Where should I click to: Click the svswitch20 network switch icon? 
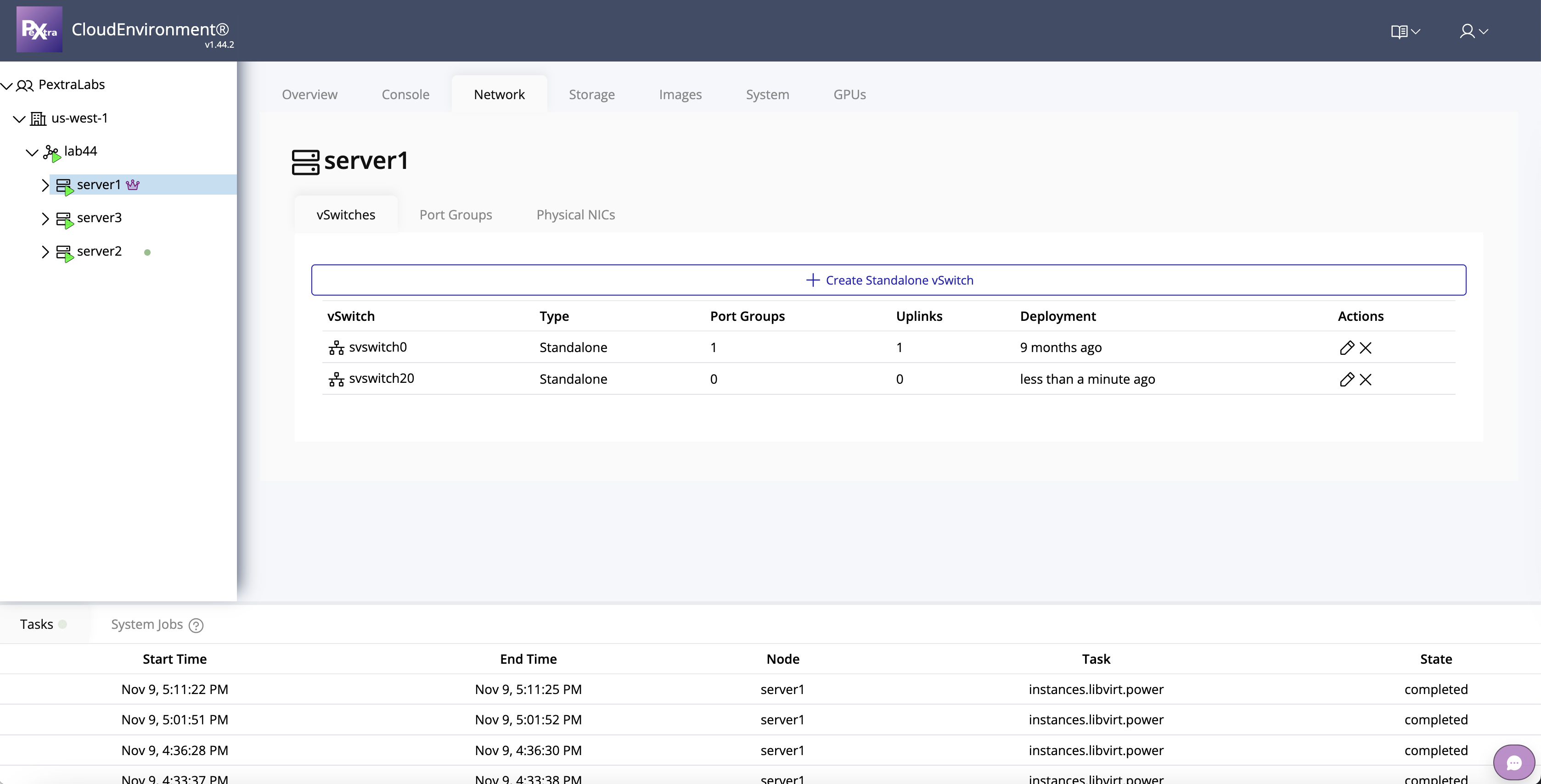[x=336, y=379]
